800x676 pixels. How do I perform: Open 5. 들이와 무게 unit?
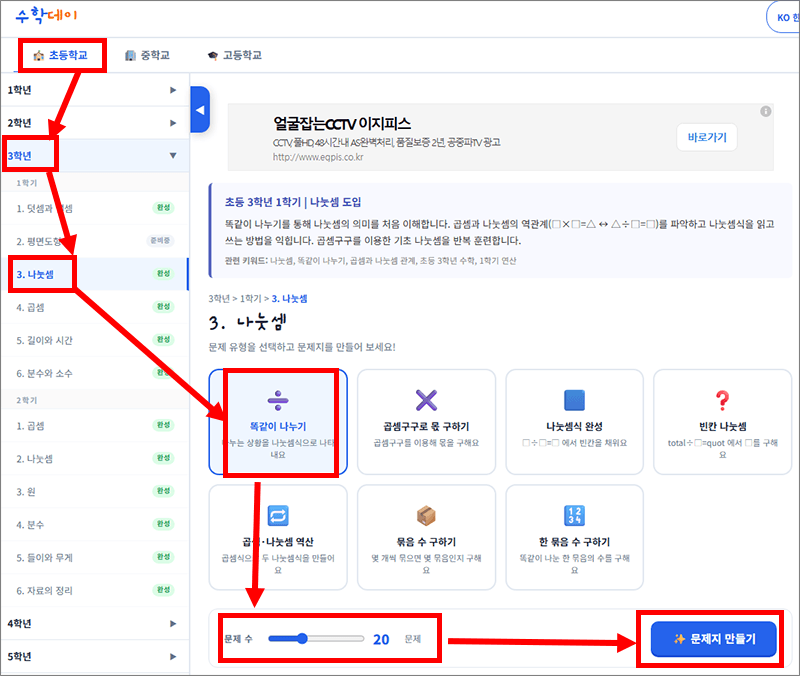tap(95, 558)
